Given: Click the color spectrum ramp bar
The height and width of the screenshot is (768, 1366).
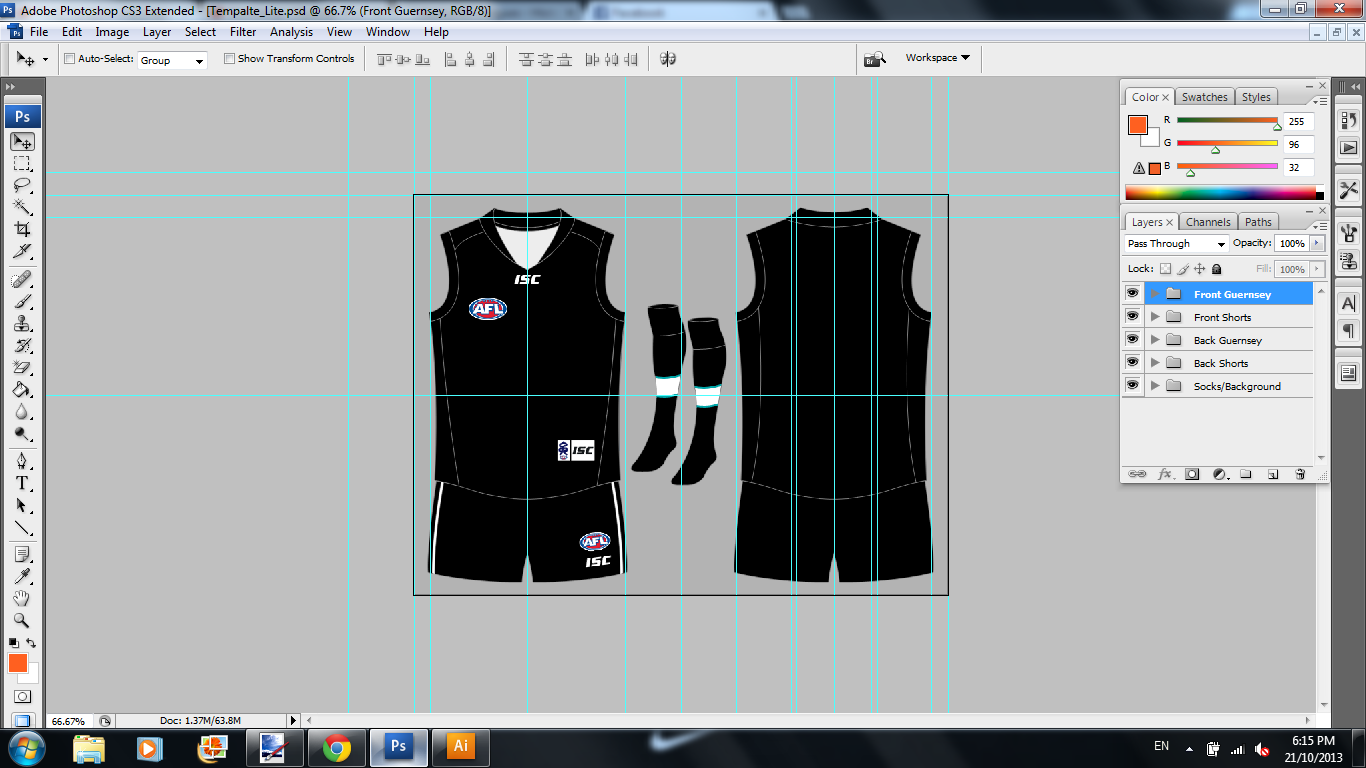Looking at the screenshot, I should [1220, 193].
